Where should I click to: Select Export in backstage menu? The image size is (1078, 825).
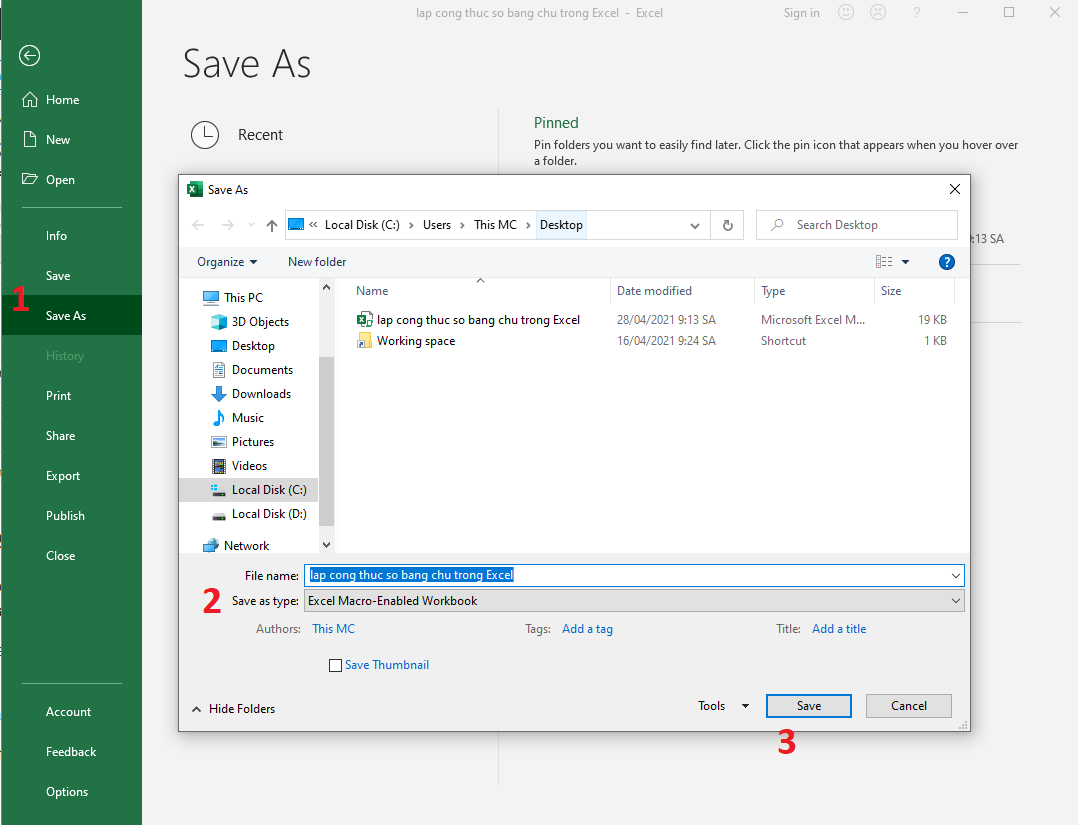pos(63,476)
